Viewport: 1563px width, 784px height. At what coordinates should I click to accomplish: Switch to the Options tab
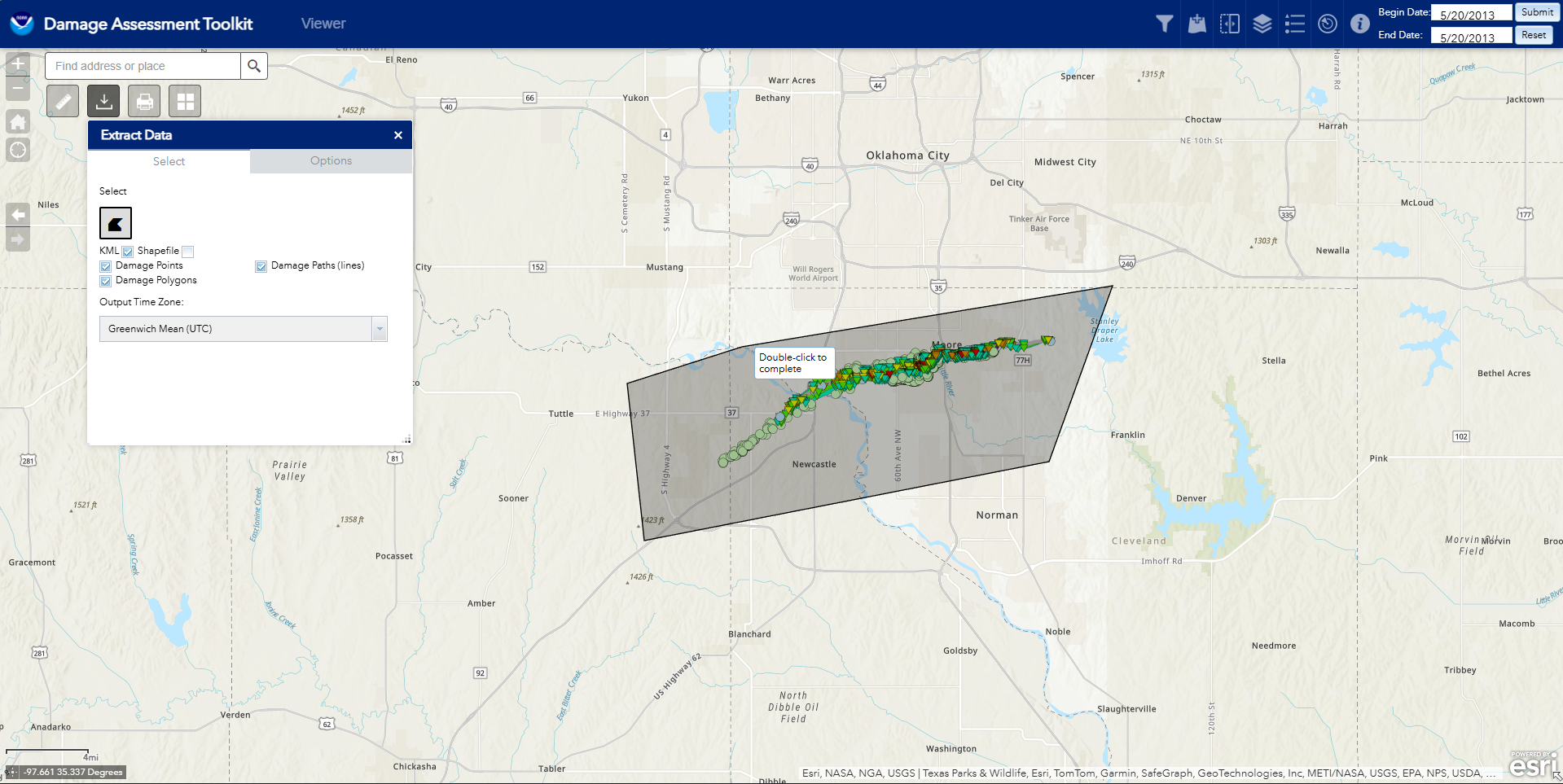point(331,161)
